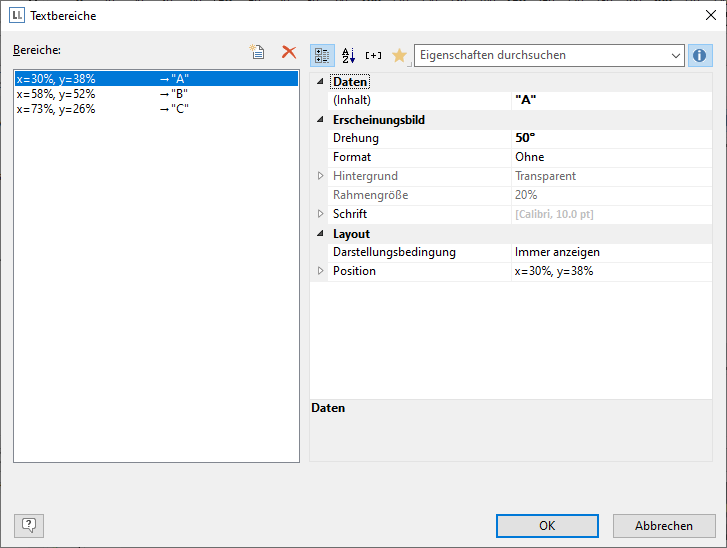
Task: Collapse the Daten property group
Action: 320,82
